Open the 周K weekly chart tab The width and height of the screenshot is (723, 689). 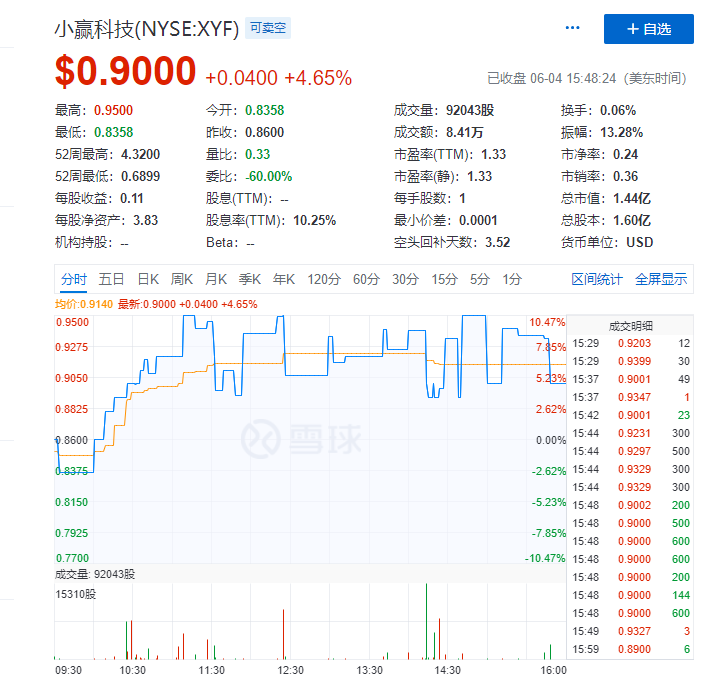[x=182, y=279]
